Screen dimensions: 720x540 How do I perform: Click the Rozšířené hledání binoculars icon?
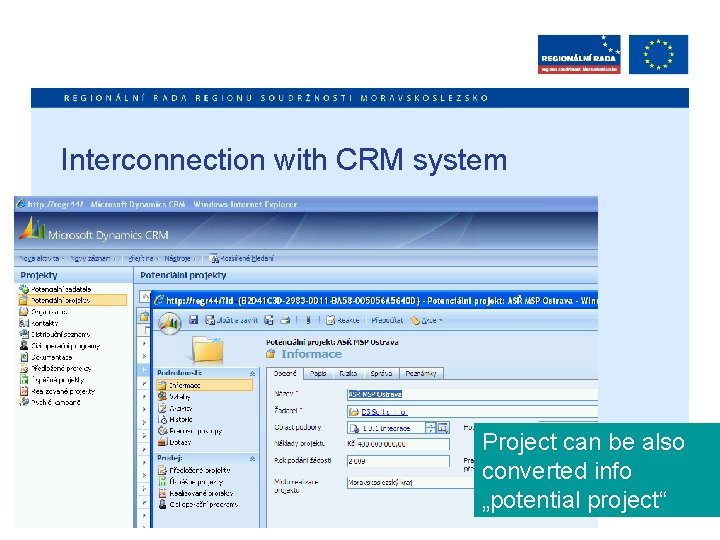[214, 259]
